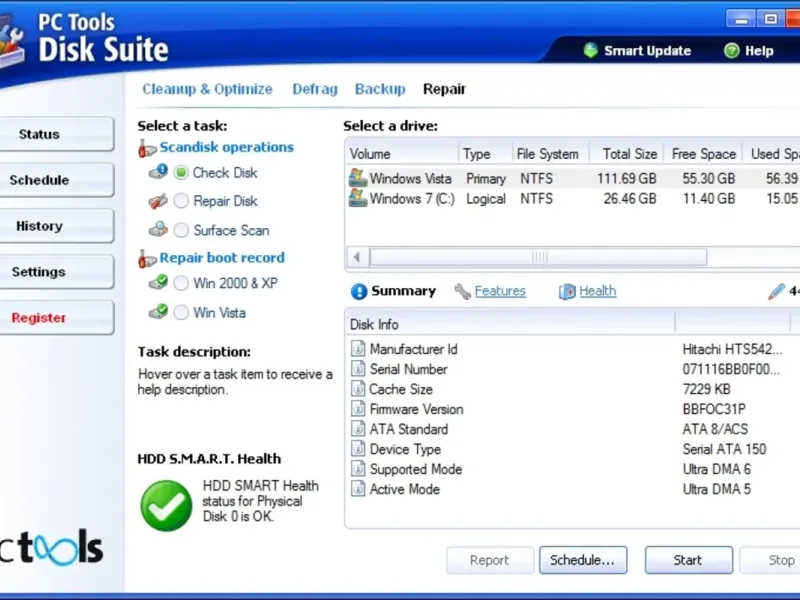The height and width of the screenshot is (600, 800).
Task: Click the Disk Info column header
Action: click(511, 324)
